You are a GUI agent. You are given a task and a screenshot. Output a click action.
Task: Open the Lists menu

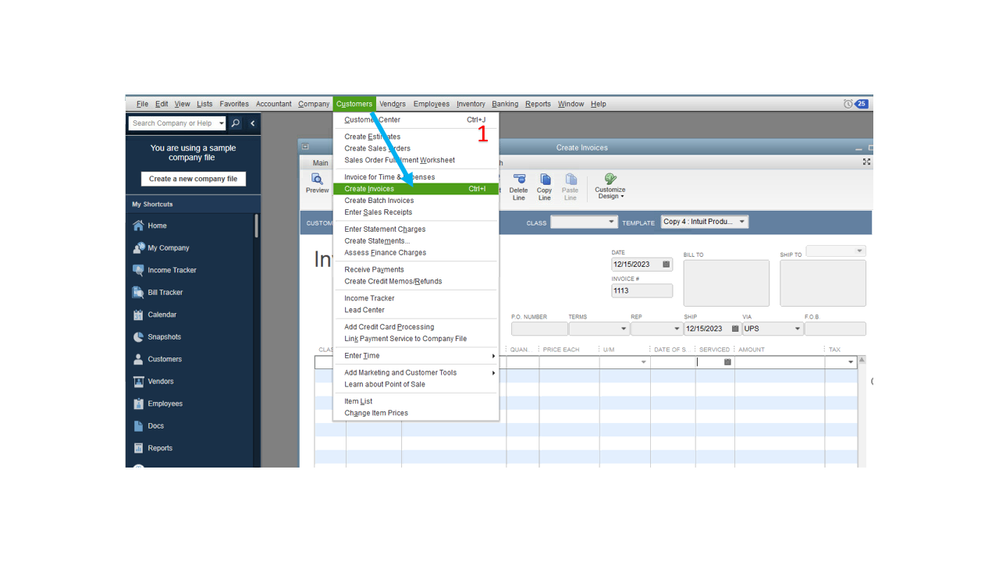205,104
